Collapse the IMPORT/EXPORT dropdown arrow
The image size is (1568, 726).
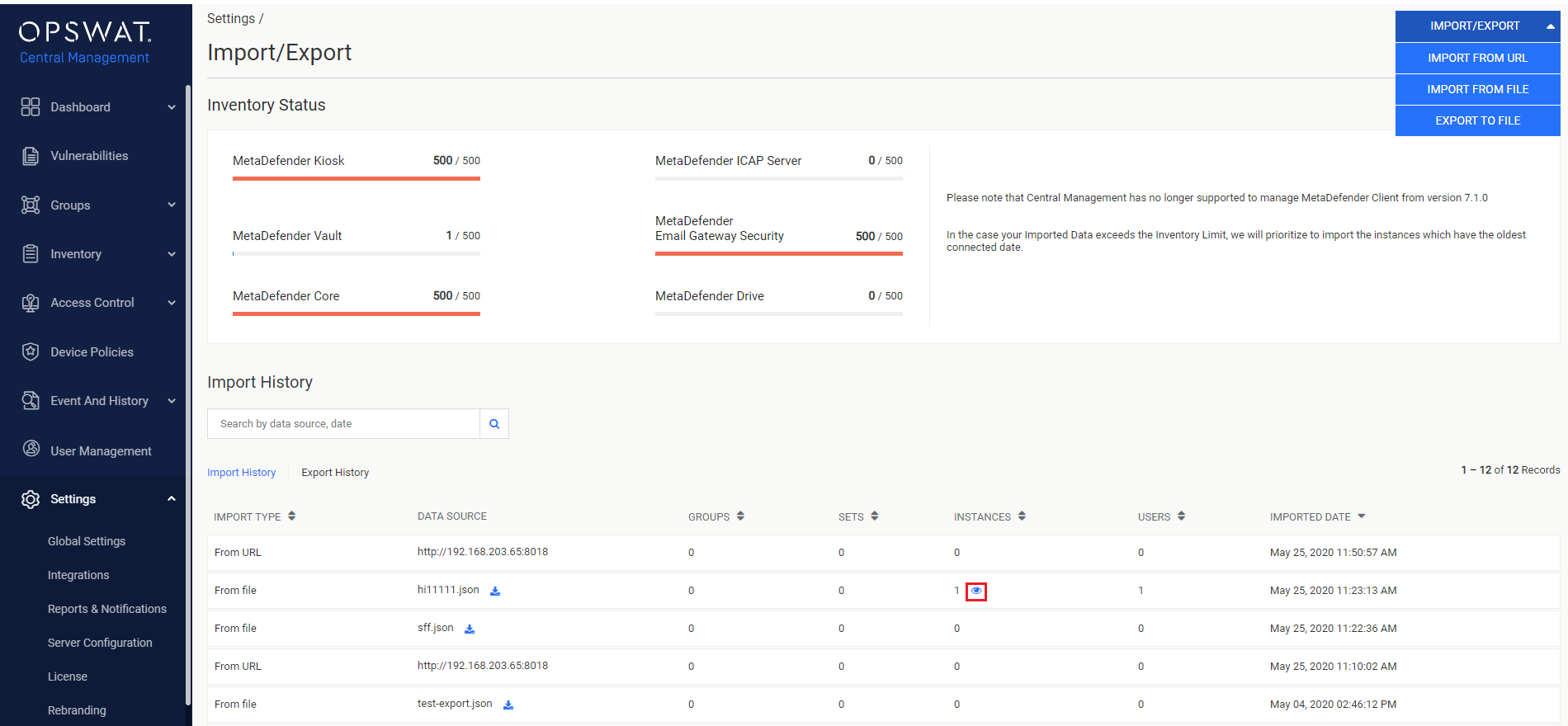[x=1550, y=26]
